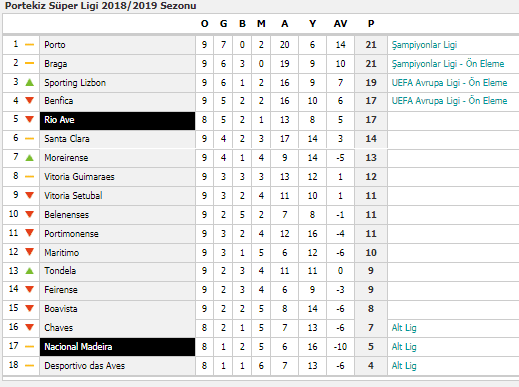Open Şampiyonlar Ligi - Ön Eleme link for Braga

tap(448, 64)
